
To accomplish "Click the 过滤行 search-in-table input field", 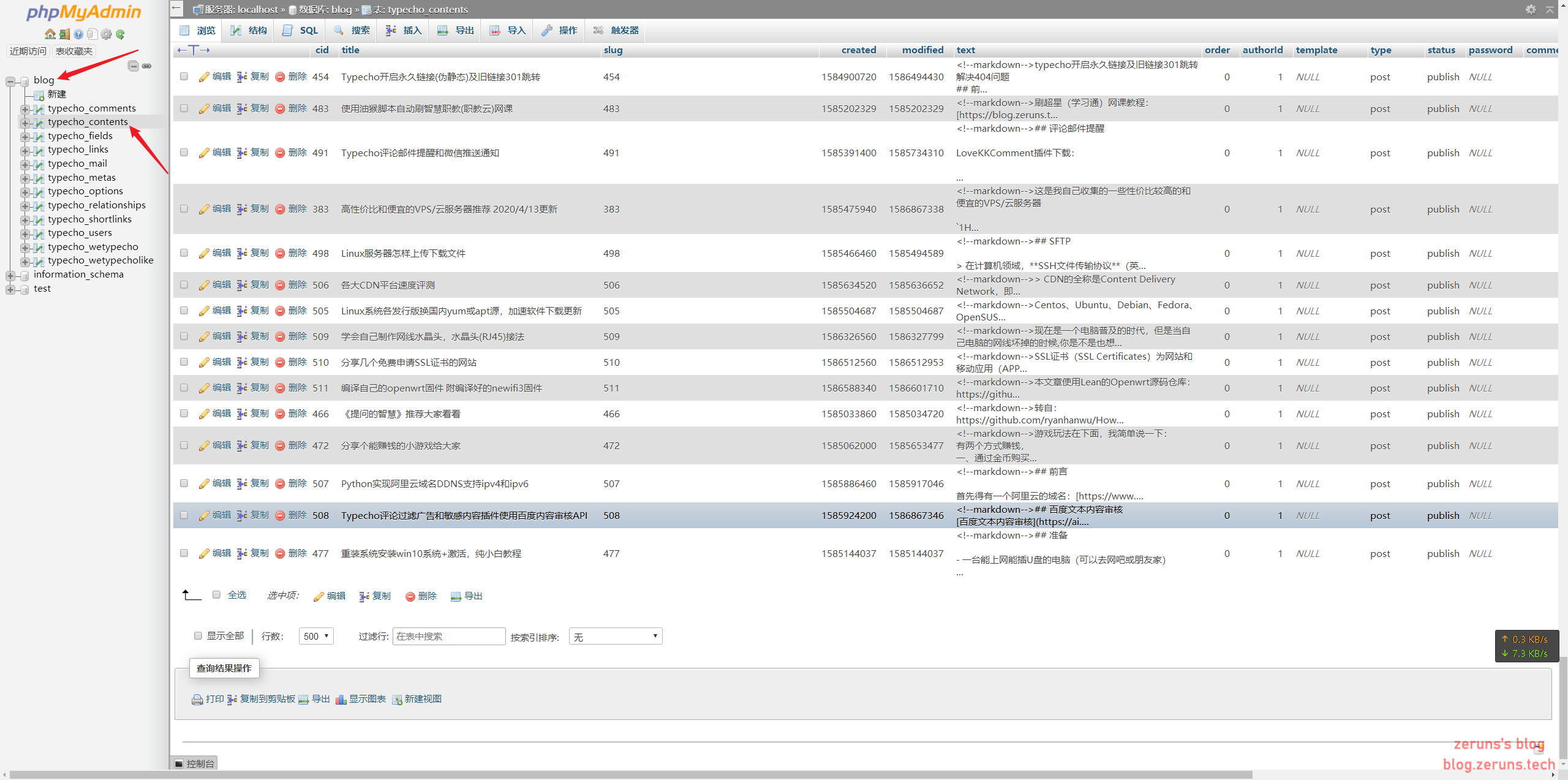I will (449, 636).
